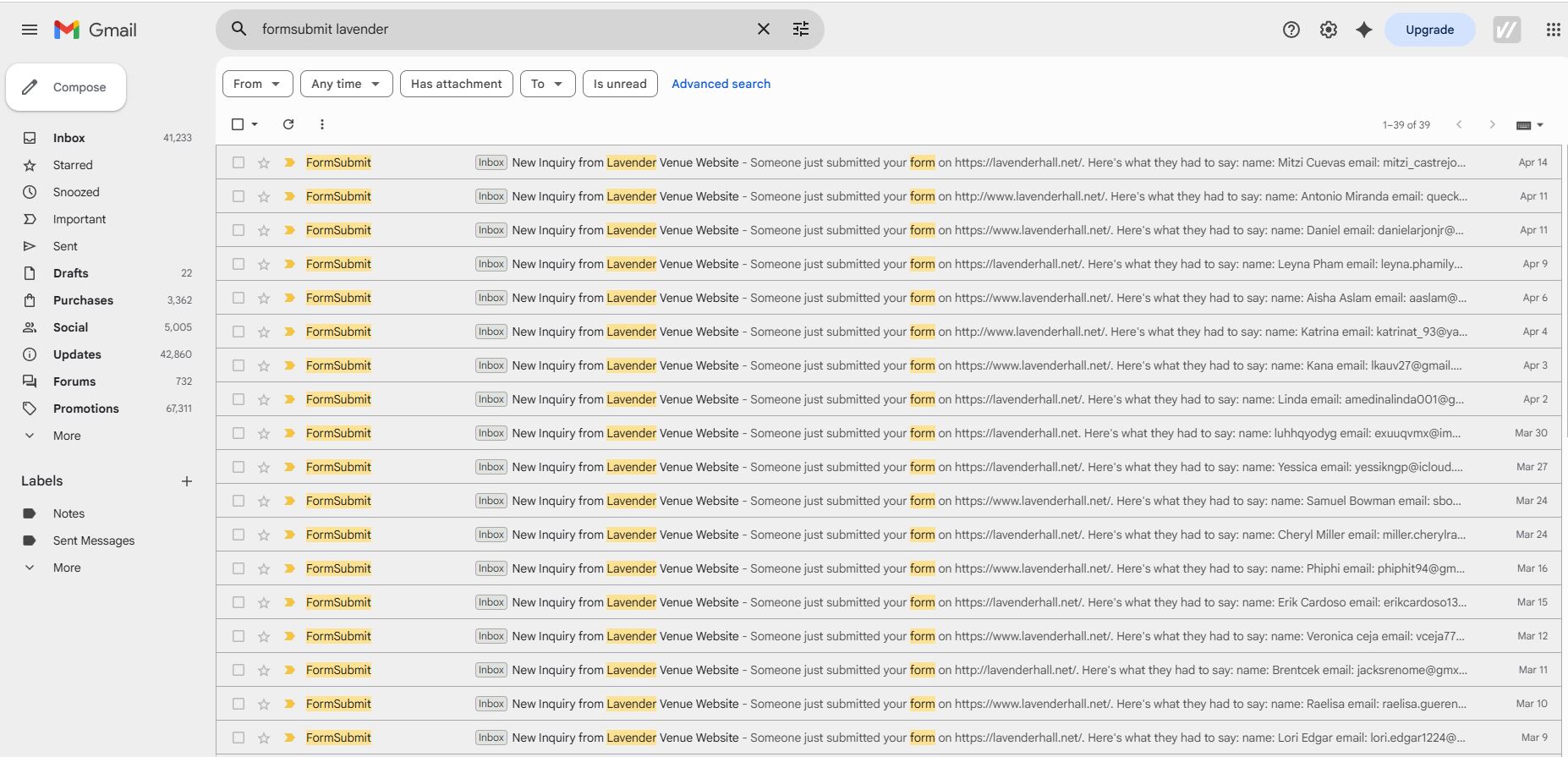The width and height of the screenshot is (1568, 757).
Task: Compose a new email
Action: (x=66, y=87)
